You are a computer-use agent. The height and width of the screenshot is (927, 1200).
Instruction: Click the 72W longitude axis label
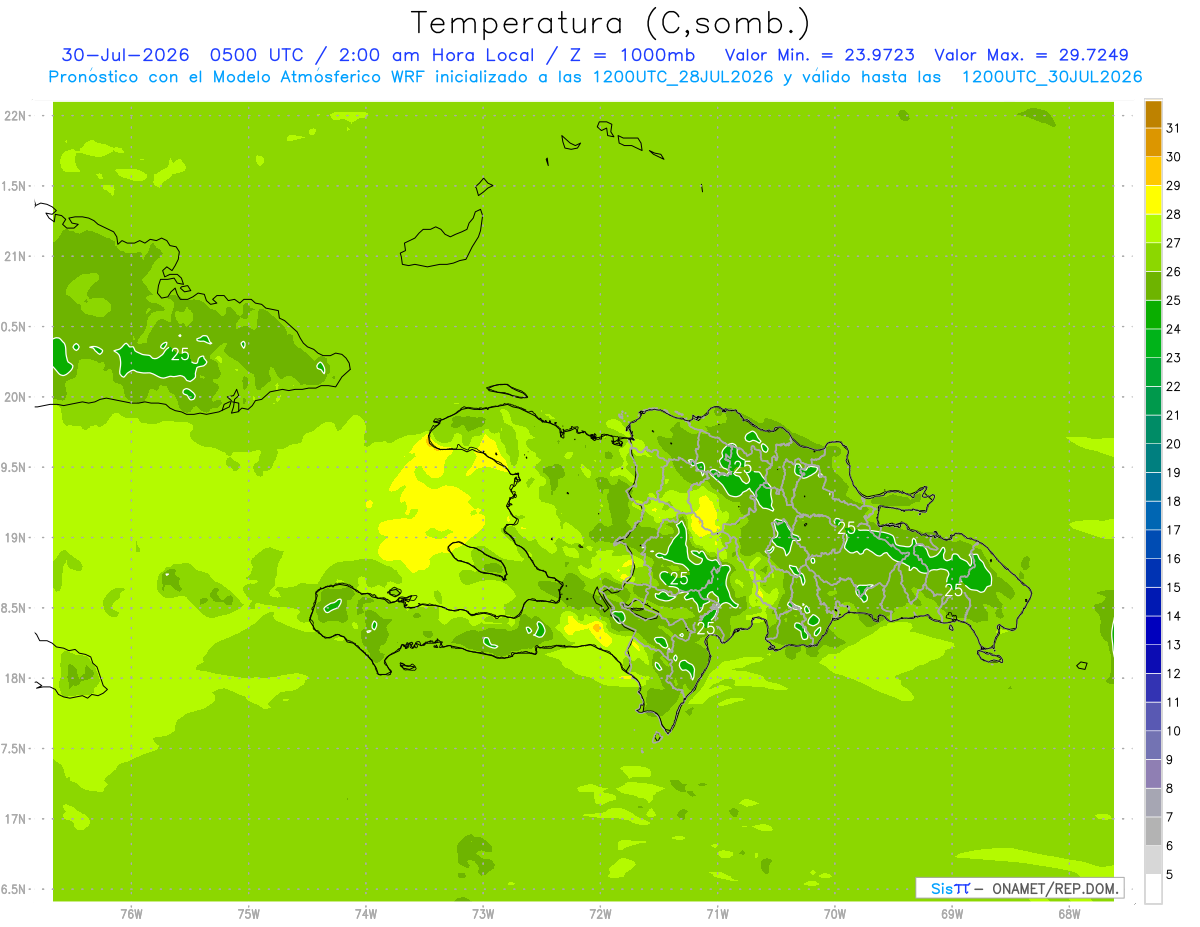pyautogui.click(x=600, y=914)
